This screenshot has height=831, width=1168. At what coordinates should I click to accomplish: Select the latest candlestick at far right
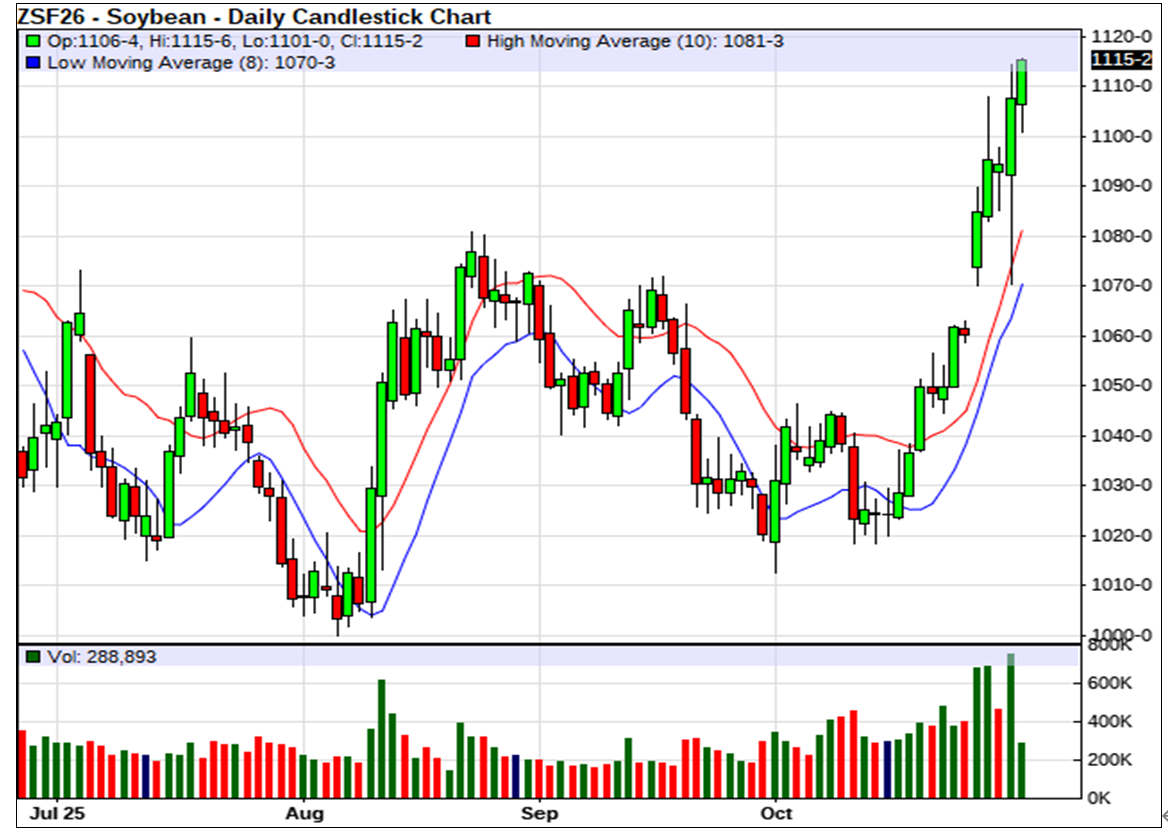point(1021,83)
